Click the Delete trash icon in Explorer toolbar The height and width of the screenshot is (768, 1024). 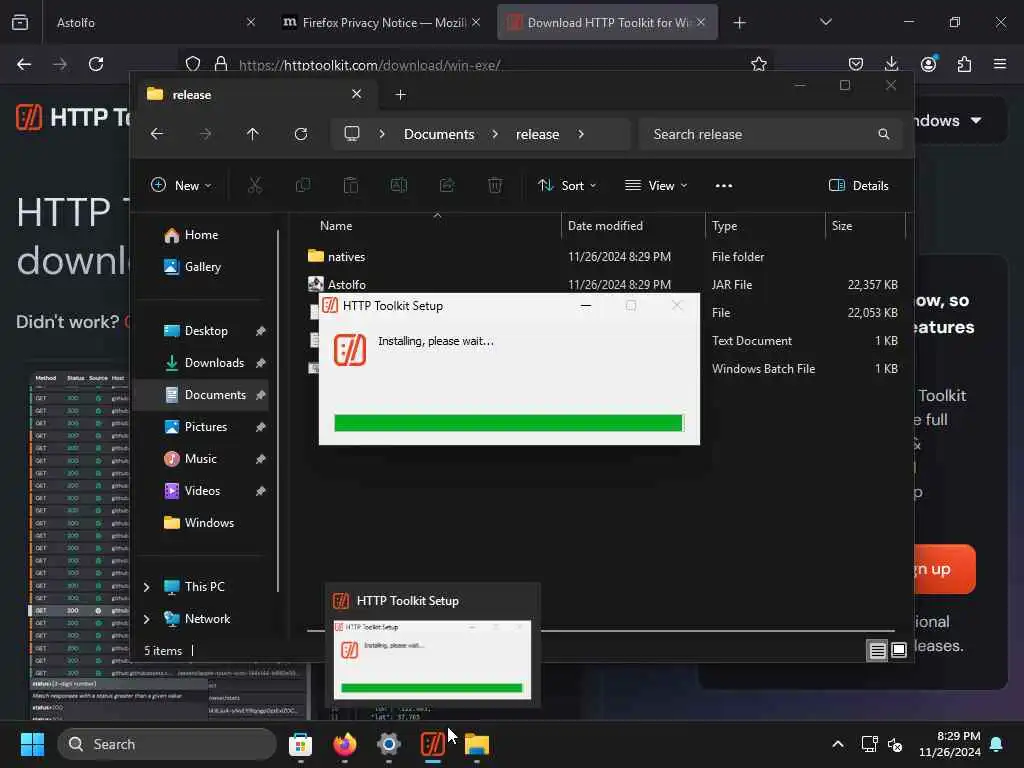(495, 185)
